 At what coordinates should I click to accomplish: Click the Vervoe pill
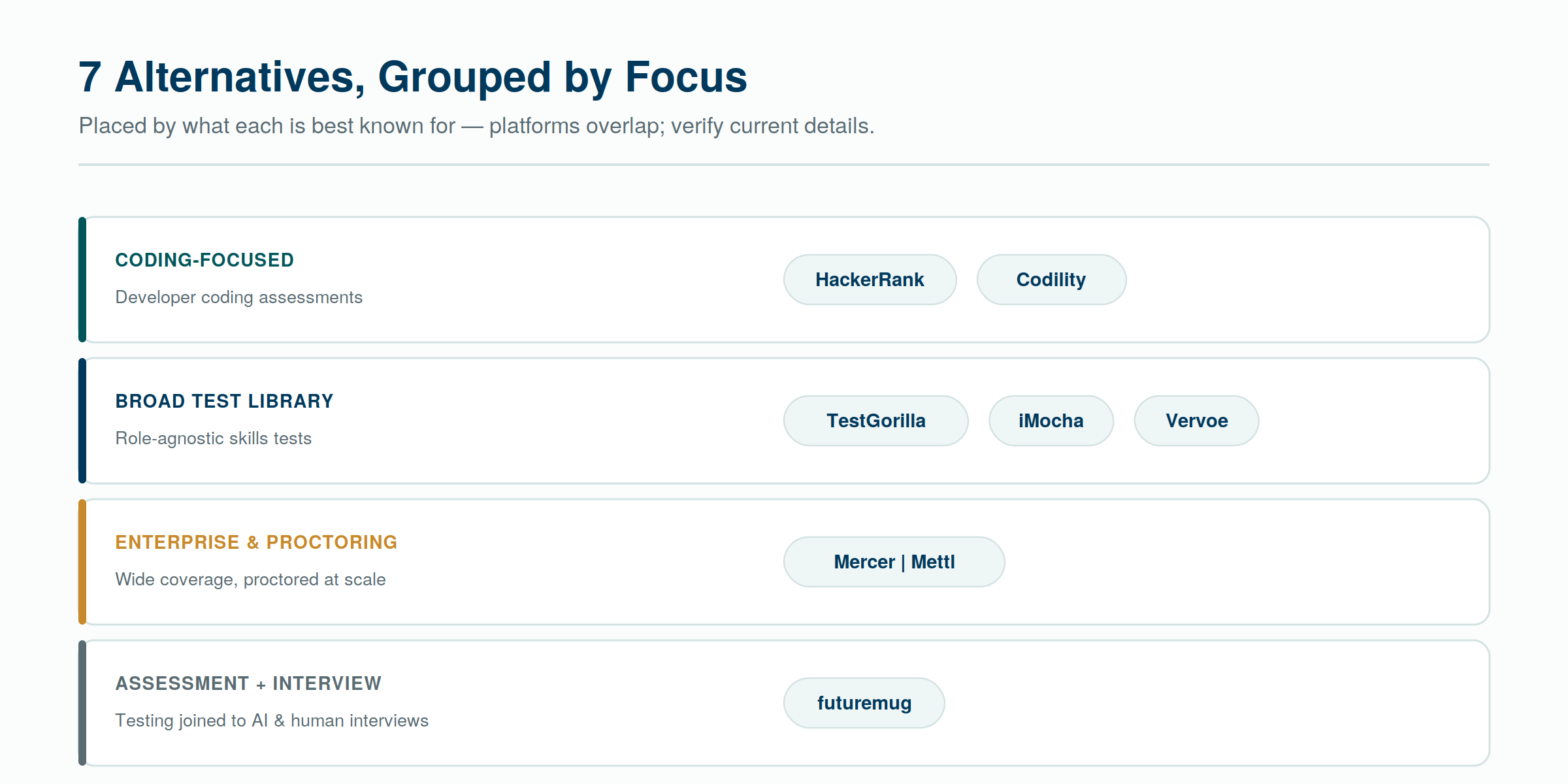[1196, 421]
